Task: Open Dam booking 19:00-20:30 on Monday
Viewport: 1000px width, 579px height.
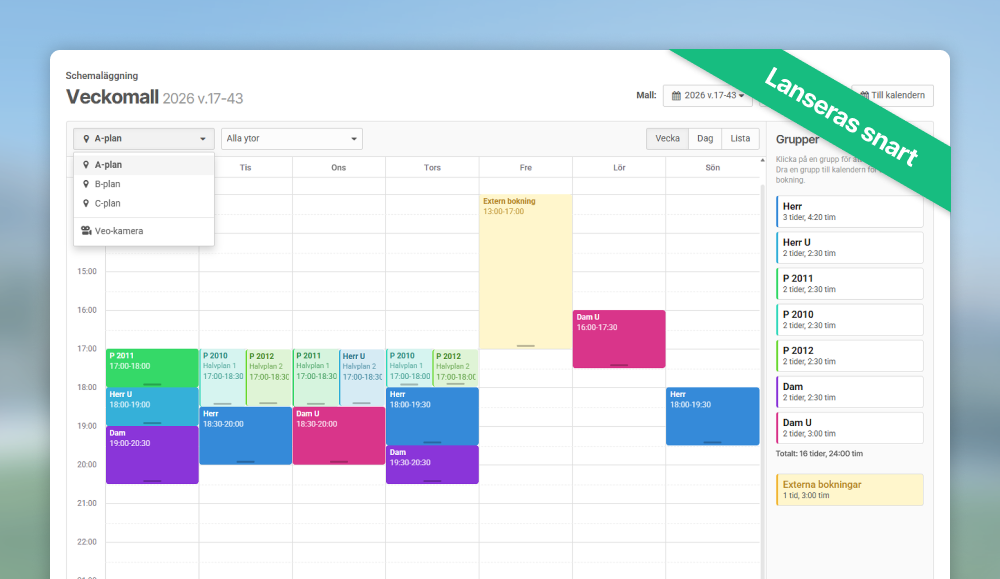Action: pyautogui.click(x=152, y=455)
